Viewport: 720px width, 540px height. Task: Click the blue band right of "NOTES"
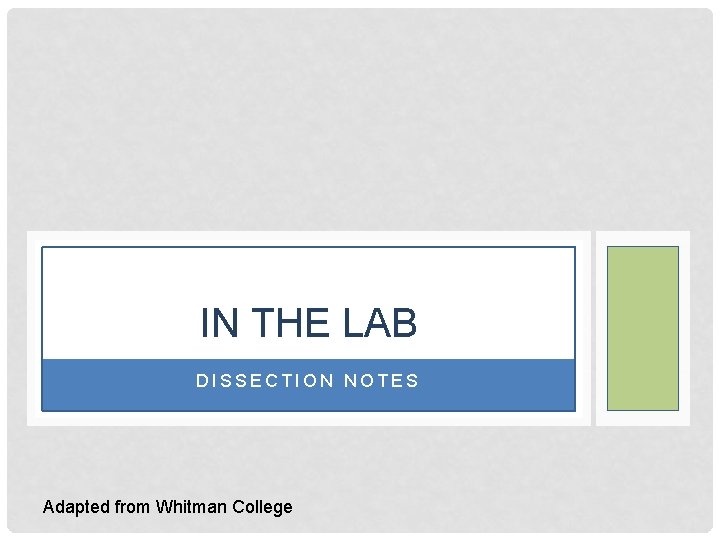(x=500, y=385)
